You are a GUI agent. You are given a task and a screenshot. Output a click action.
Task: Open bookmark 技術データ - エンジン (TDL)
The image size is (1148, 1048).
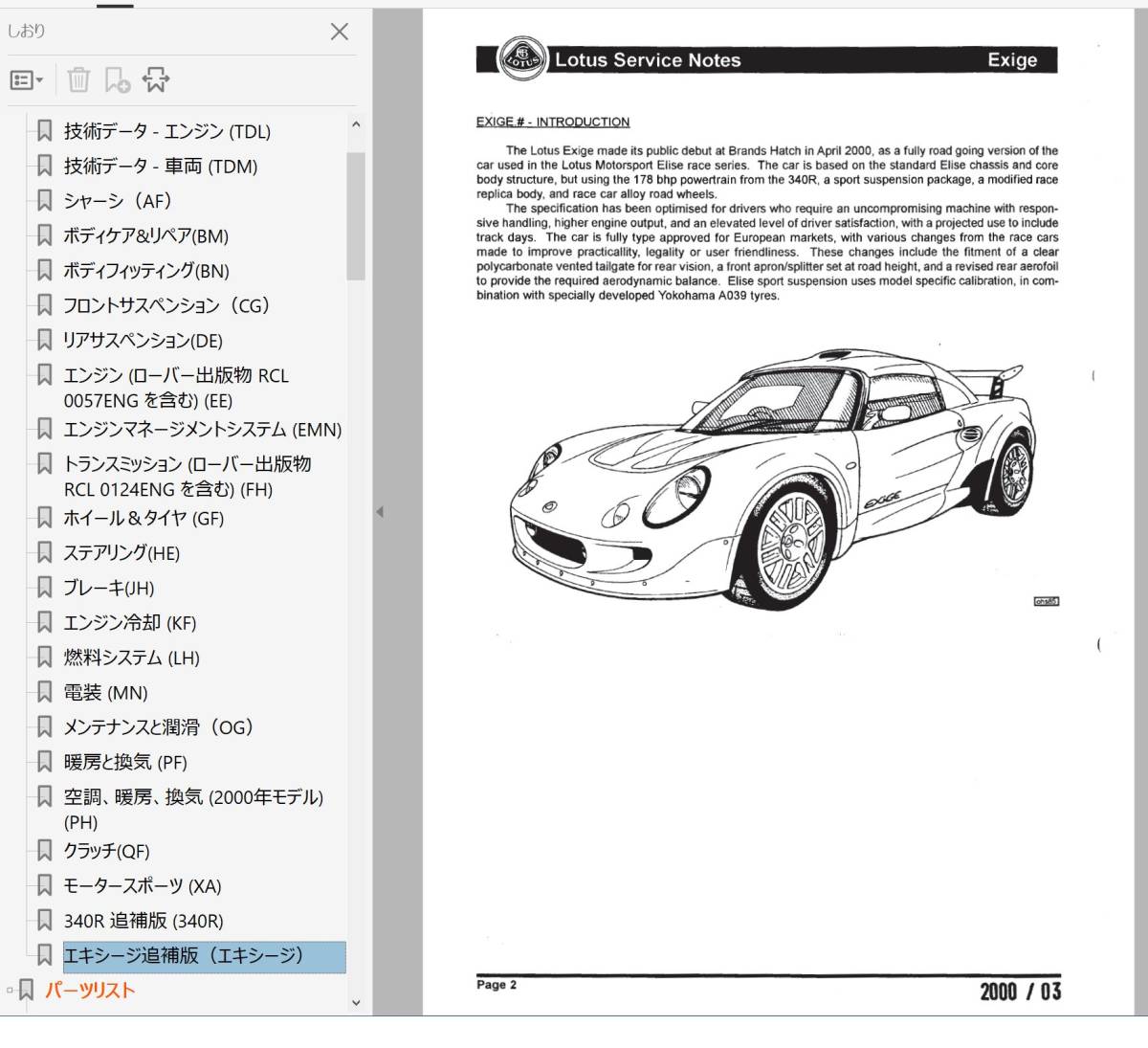[x=167, y=131]
